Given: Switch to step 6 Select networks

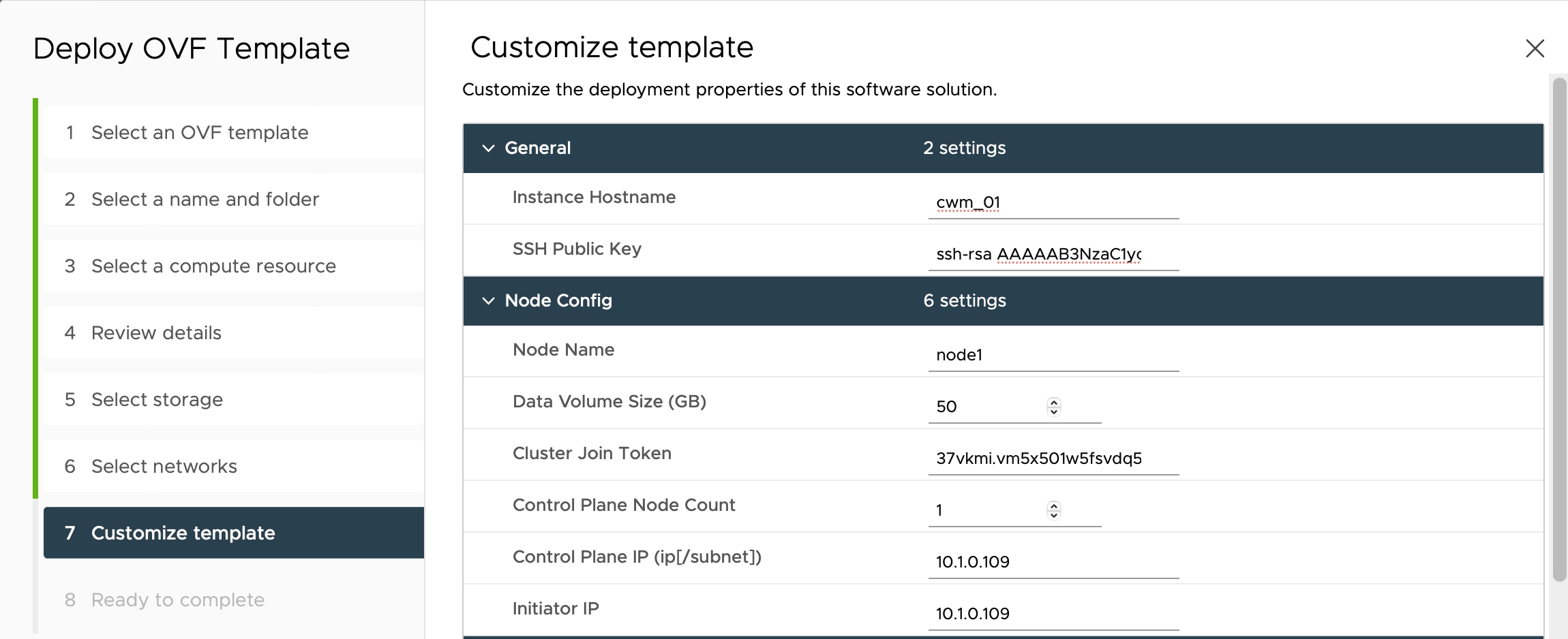Looking at the screenshot, I should 164,466.
